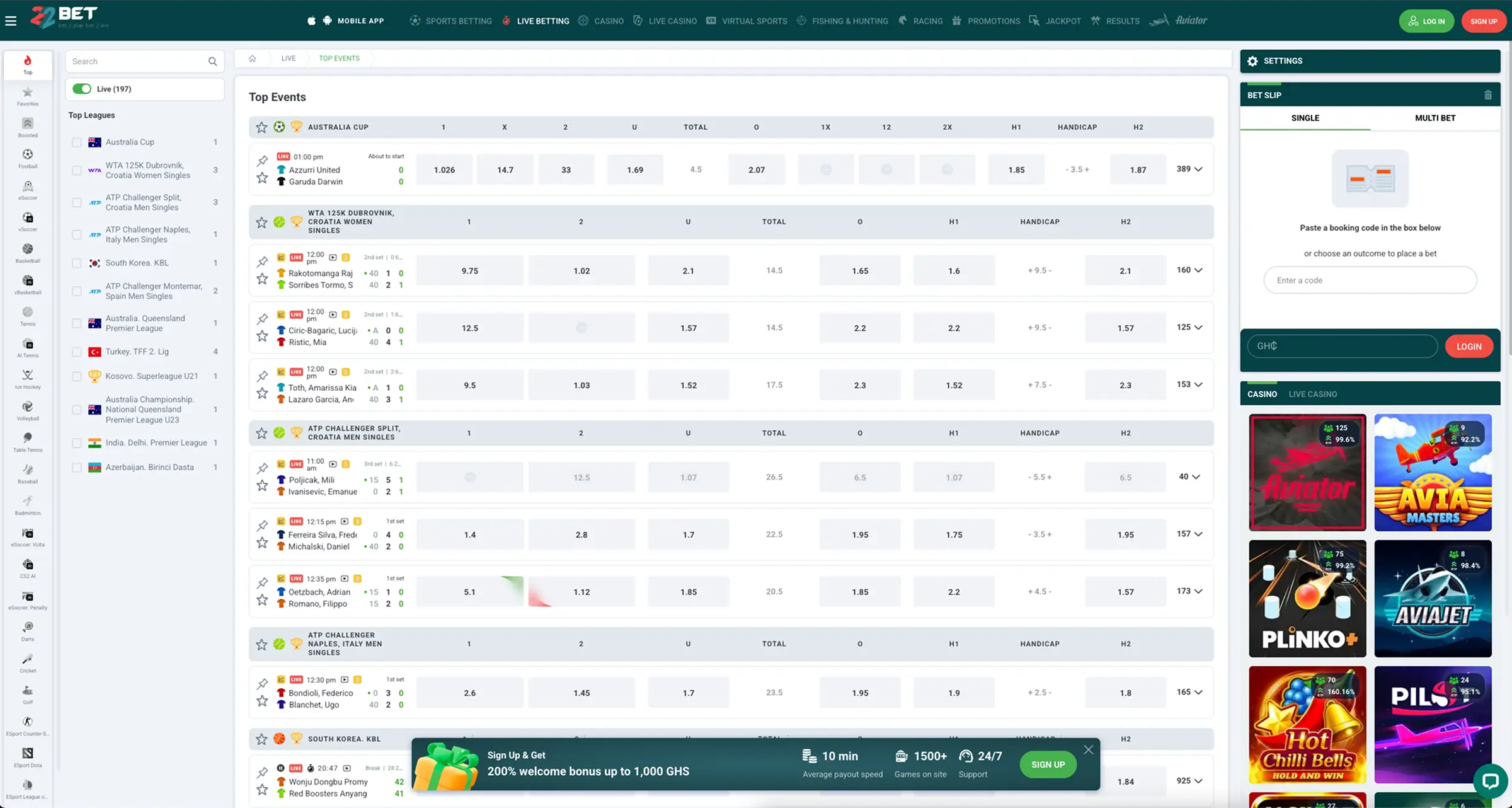Pin the Azzurri United vs Garuda Darwin match
Screen dimensions: 1512x808
pyautogui.click(x=262, y=161)
